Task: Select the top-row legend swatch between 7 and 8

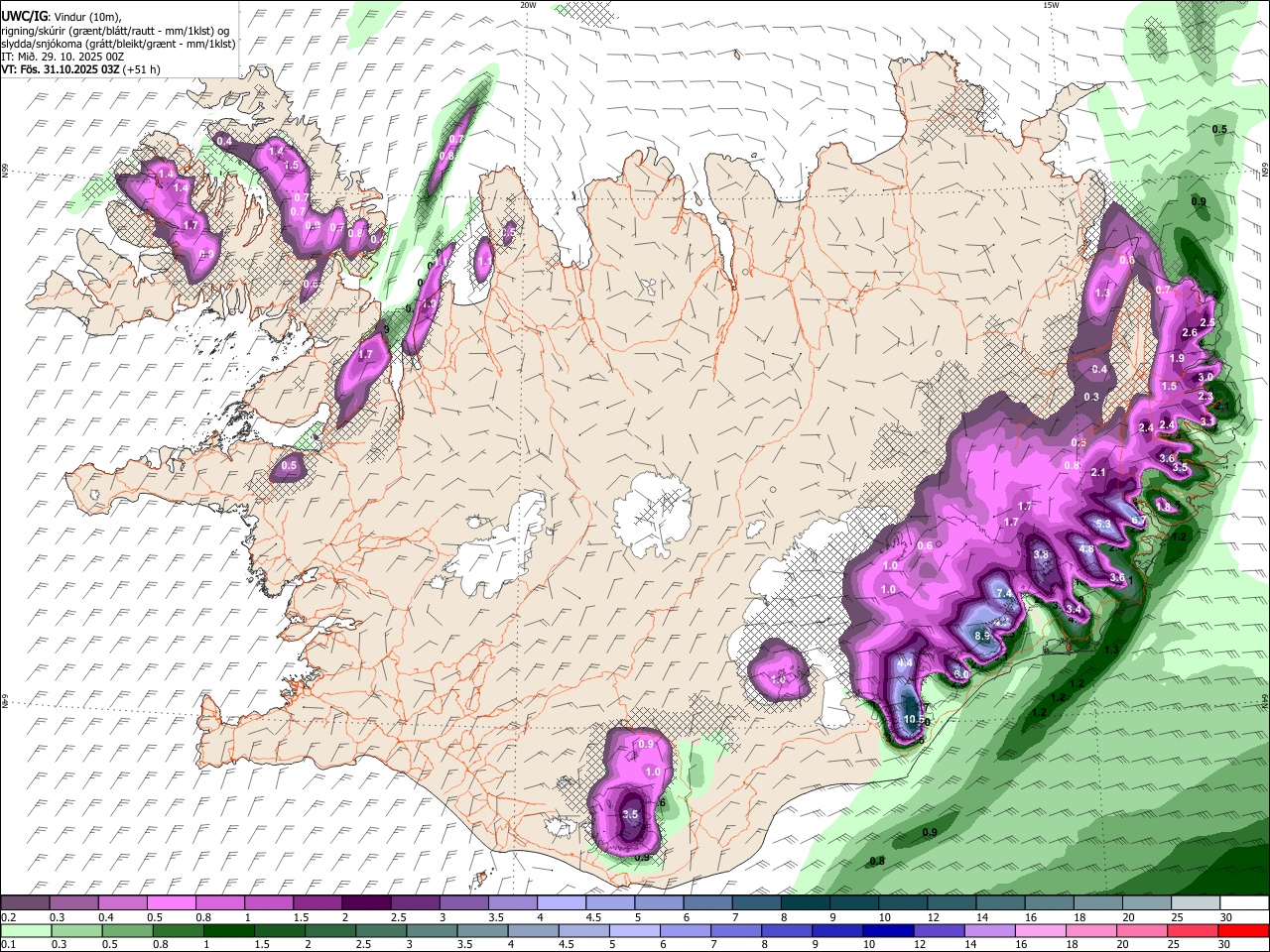Action: 756,903
